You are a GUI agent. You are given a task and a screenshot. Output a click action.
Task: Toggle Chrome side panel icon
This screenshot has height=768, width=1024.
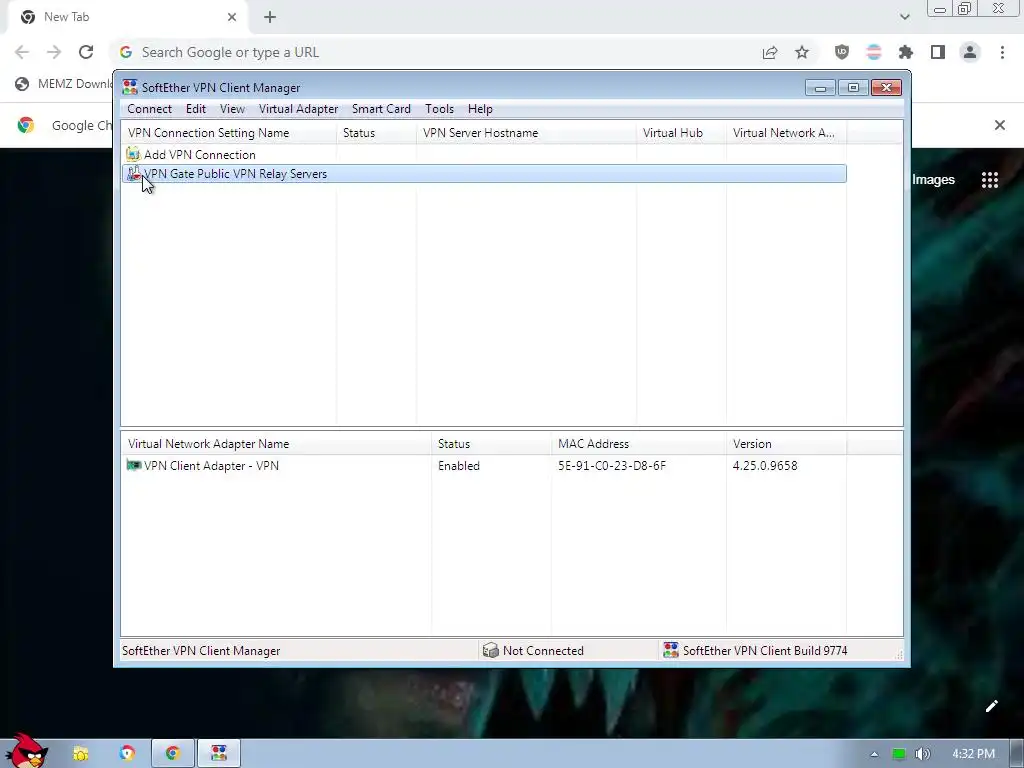[x=938, y=52]
